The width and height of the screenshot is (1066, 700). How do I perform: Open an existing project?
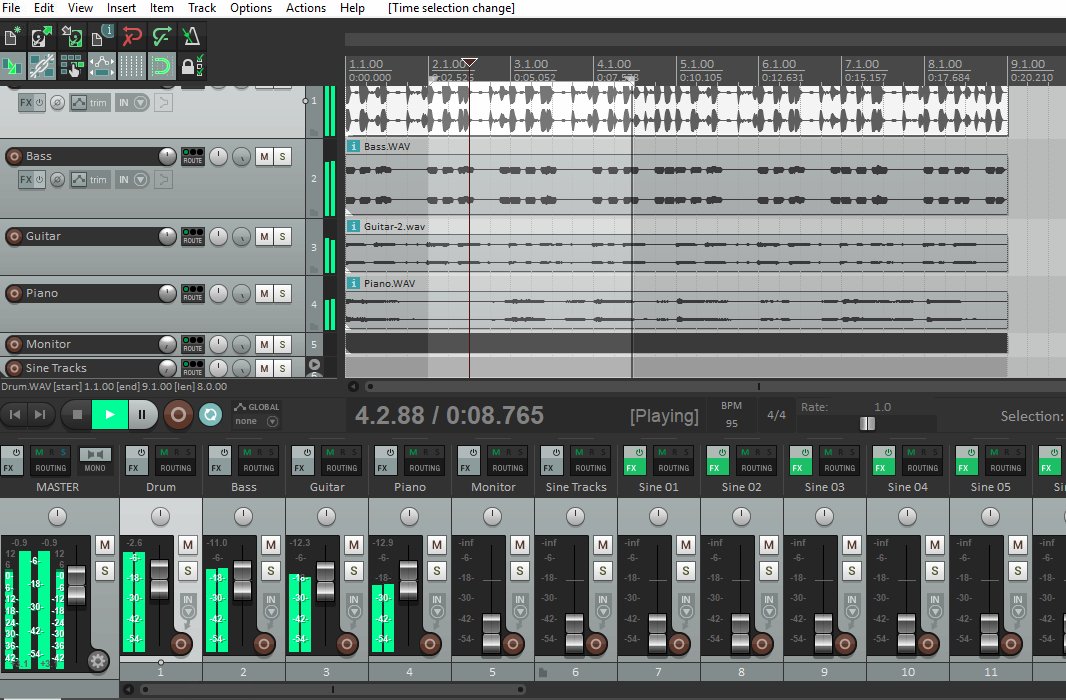42,36
